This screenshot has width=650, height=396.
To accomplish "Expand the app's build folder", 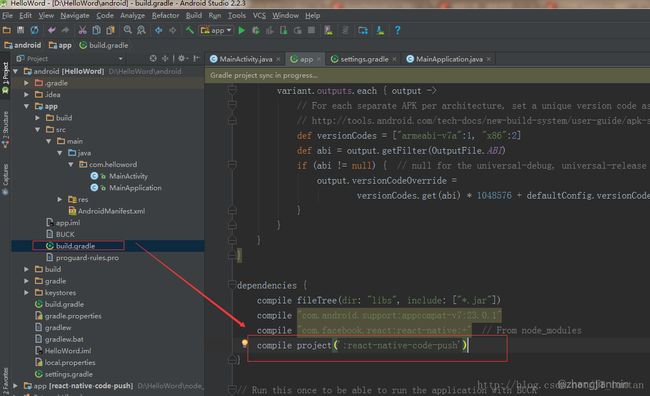I will point(38,118).
